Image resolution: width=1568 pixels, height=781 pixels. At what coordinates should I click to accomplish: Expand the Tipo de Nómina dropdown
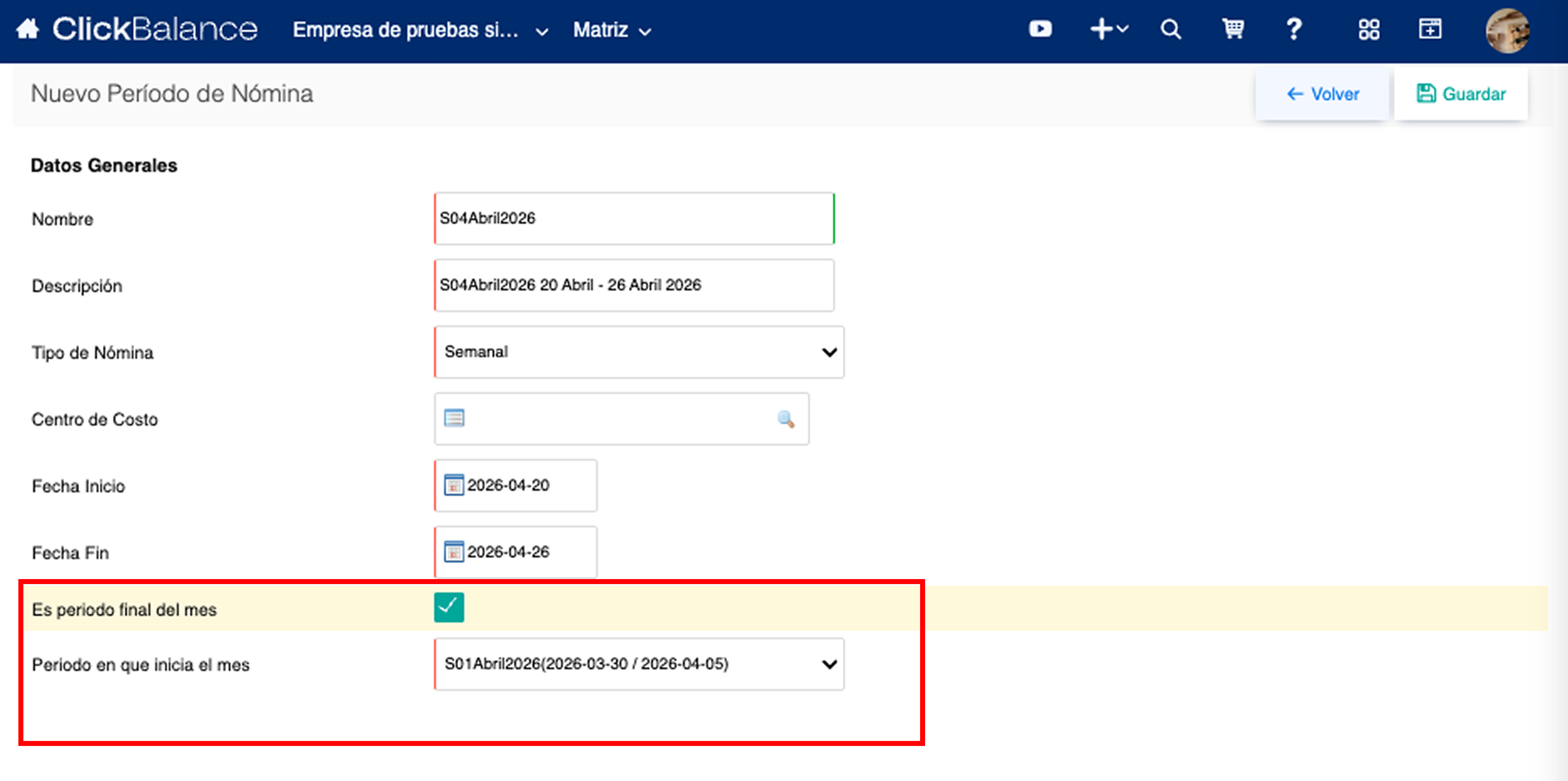(x=639, y=352)
